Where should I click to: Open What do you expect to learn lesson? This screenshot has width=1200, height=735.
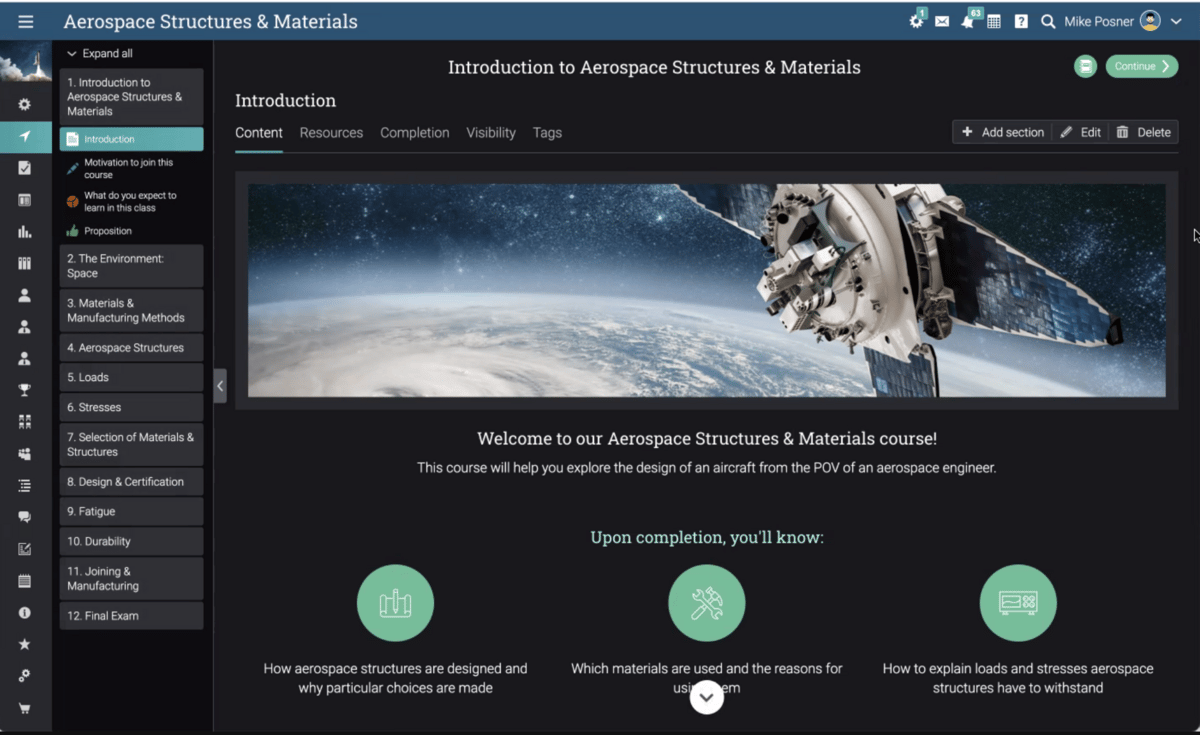click(x=131, y=201)
